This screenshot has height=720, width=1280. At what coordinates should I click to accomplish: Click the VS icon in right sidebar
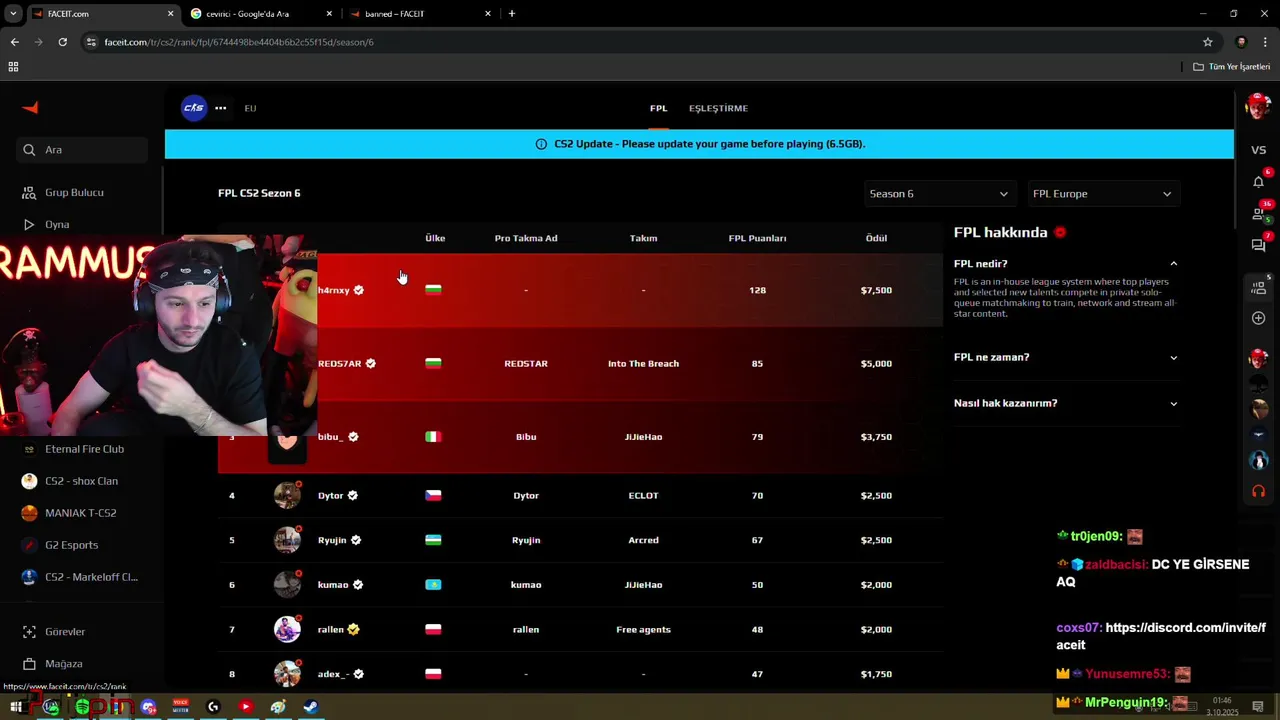pyautogui.click(x=1258, y=150)
